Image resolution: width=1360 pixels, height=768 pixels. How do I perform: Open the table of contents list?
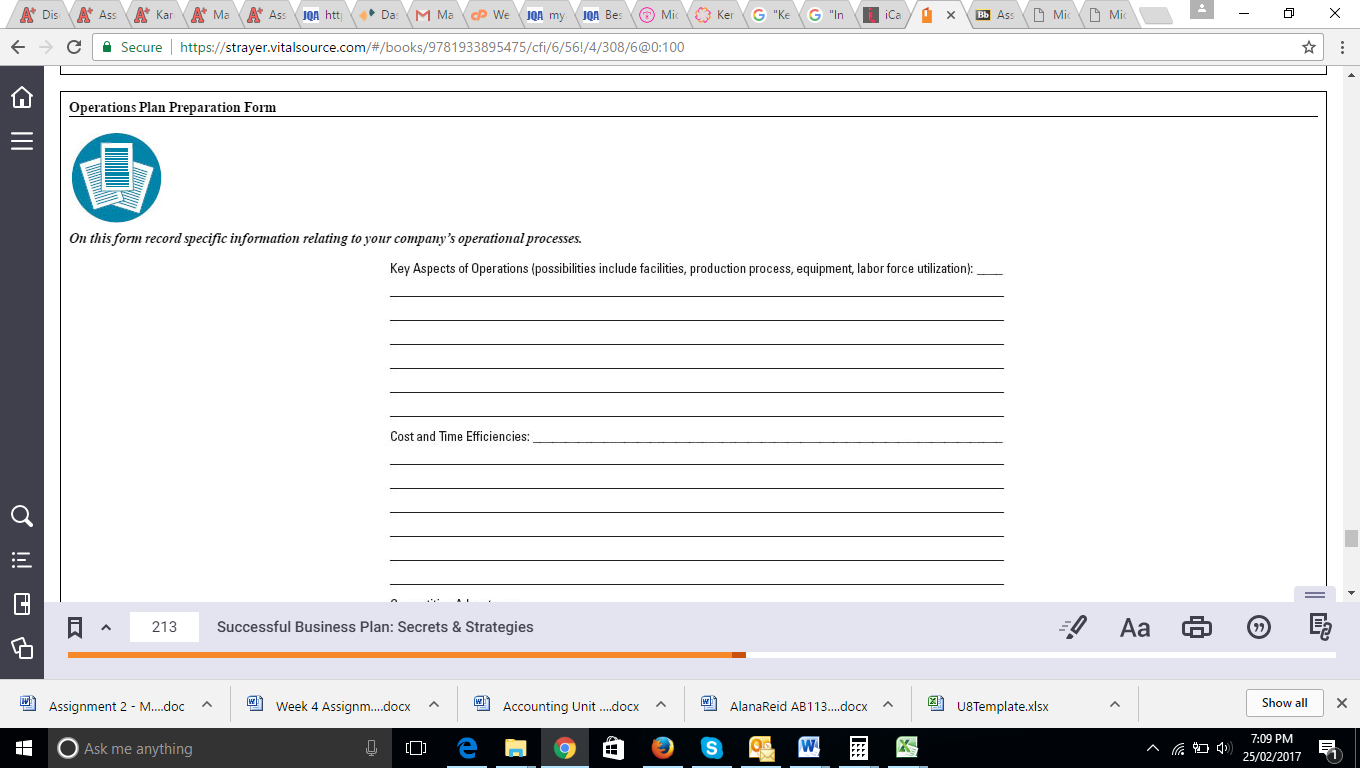[x=21, y=560]
